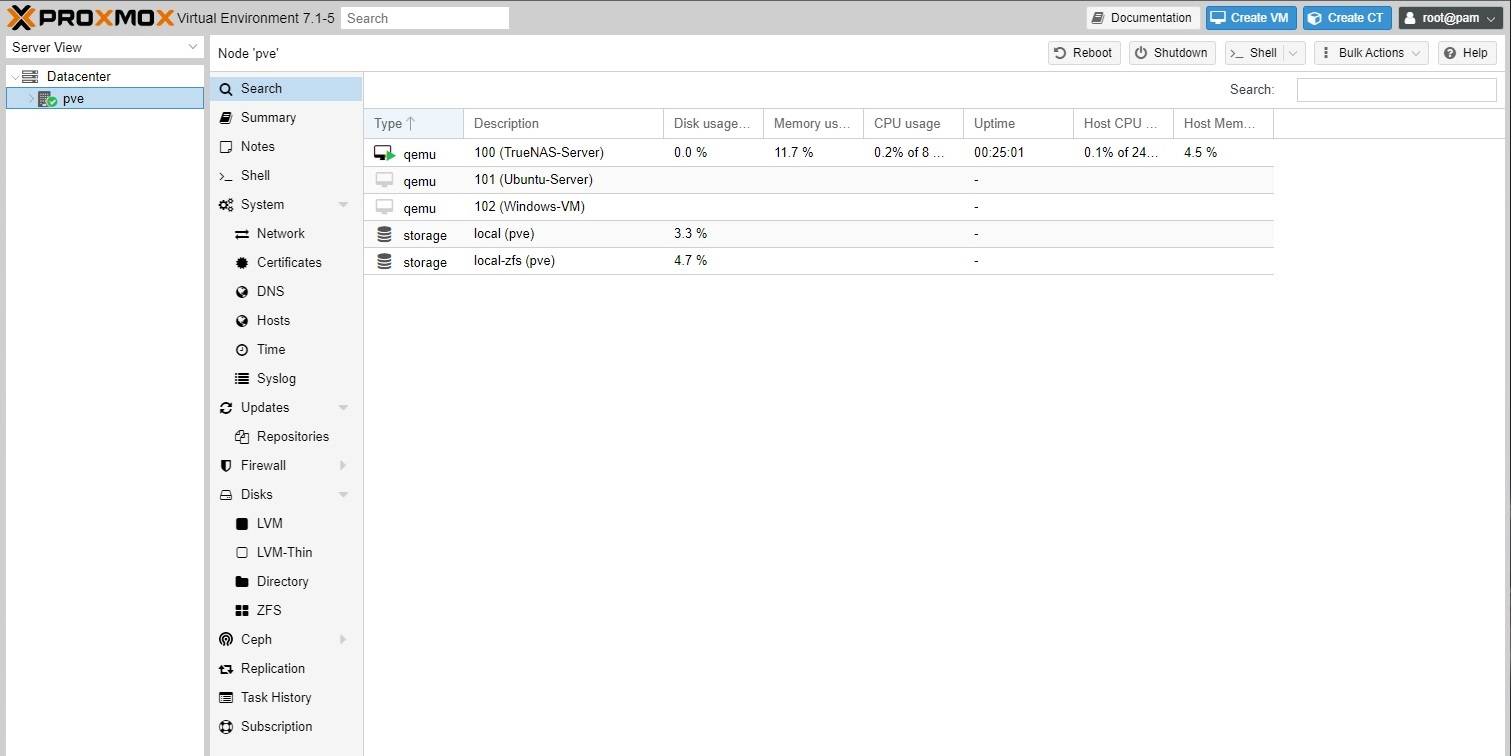Click the top header search field

pyautogui.click(x=424, y=18)
